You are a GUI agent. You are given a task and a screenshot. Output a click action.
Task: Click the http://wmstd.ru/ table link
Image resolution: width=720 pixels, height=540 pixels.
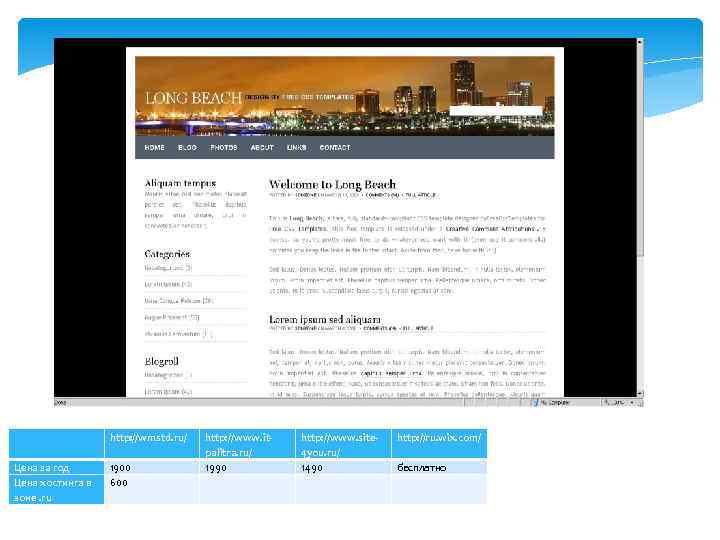pyautogui.click(x=148, y=438)
